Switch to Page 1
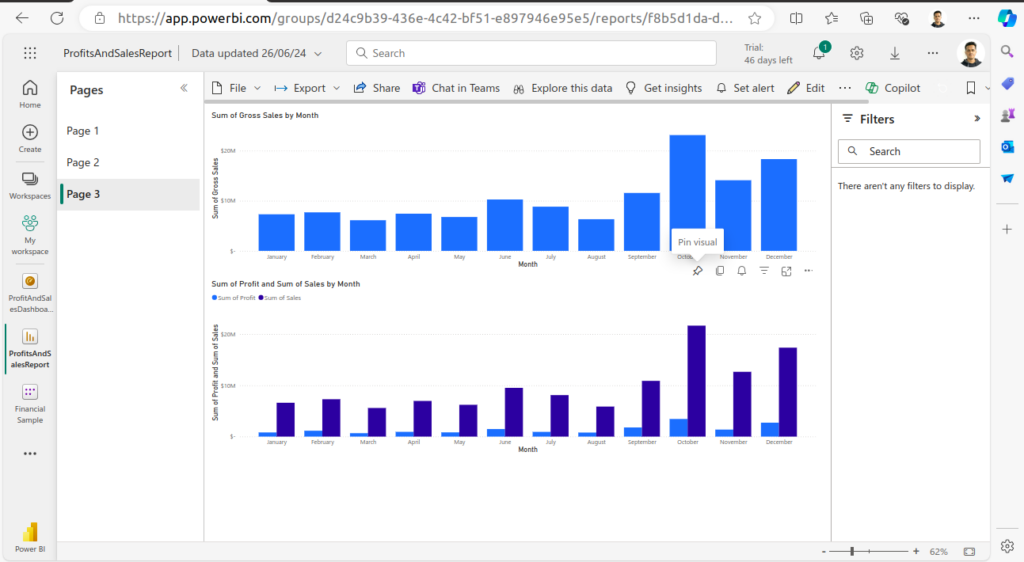This screenshot has height=562, width=1024. 83,131
